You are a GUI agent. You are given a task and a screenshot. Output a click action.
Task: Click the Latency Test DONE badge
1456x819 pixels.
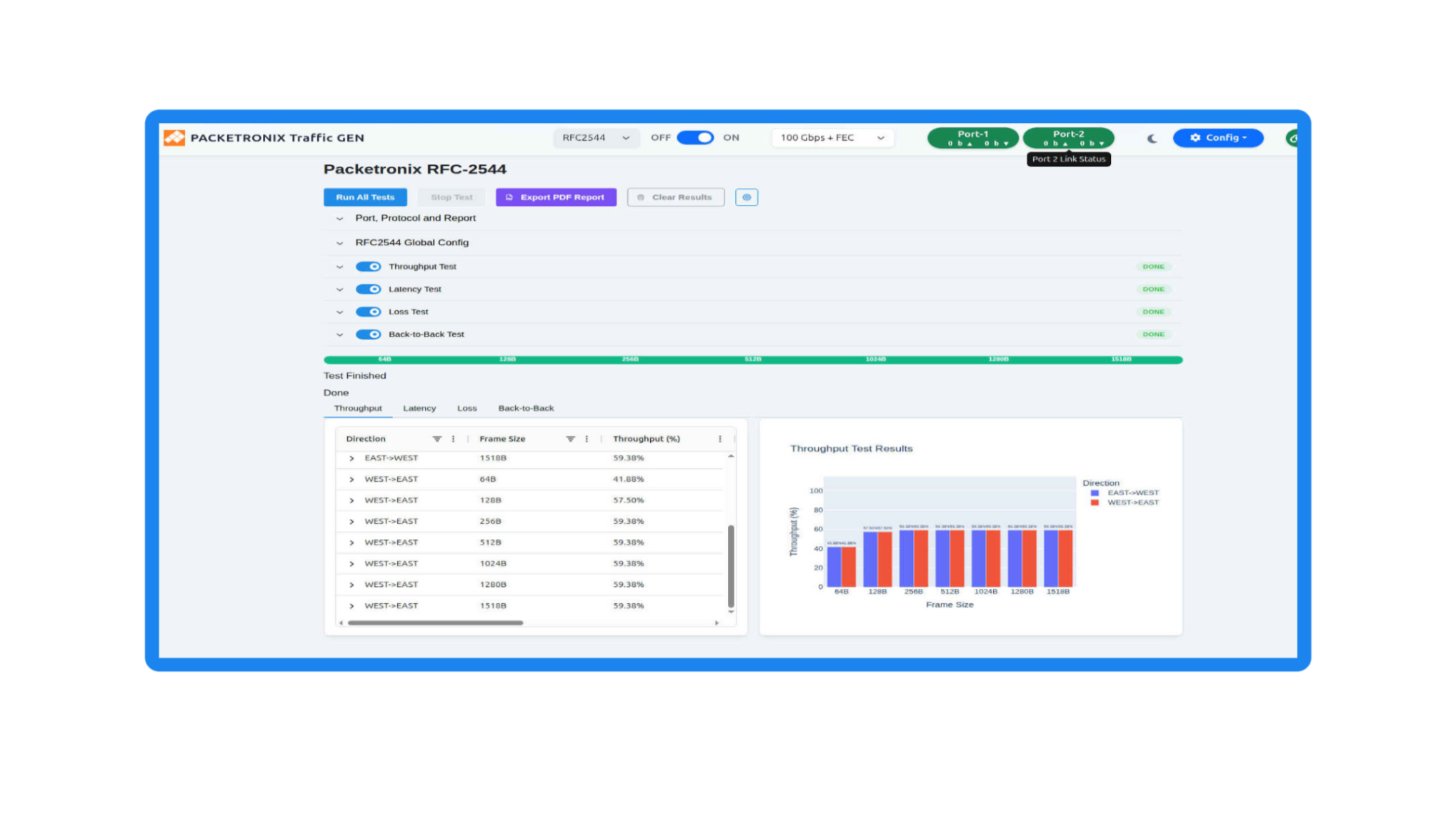tap(1153, 289)
